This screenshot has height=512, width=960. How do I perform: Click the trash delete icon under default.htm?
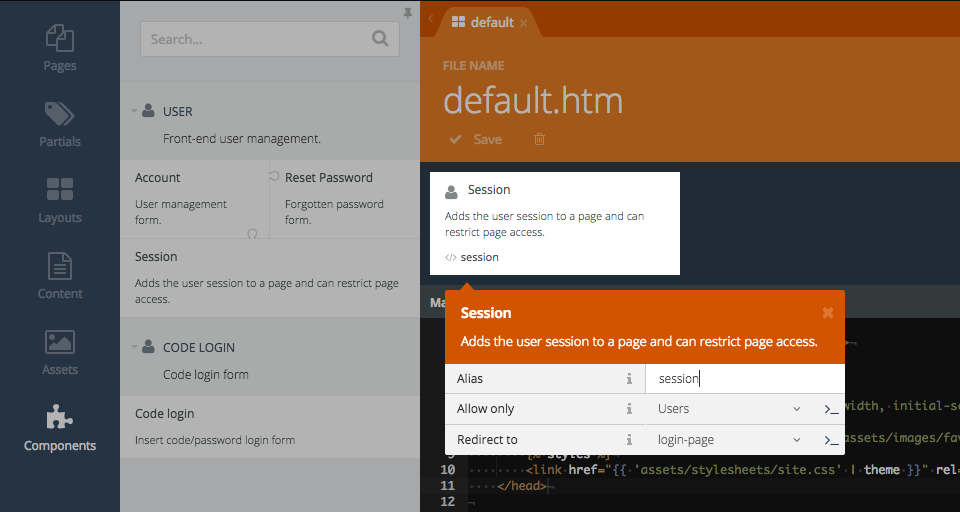click(x=539, y=139)
